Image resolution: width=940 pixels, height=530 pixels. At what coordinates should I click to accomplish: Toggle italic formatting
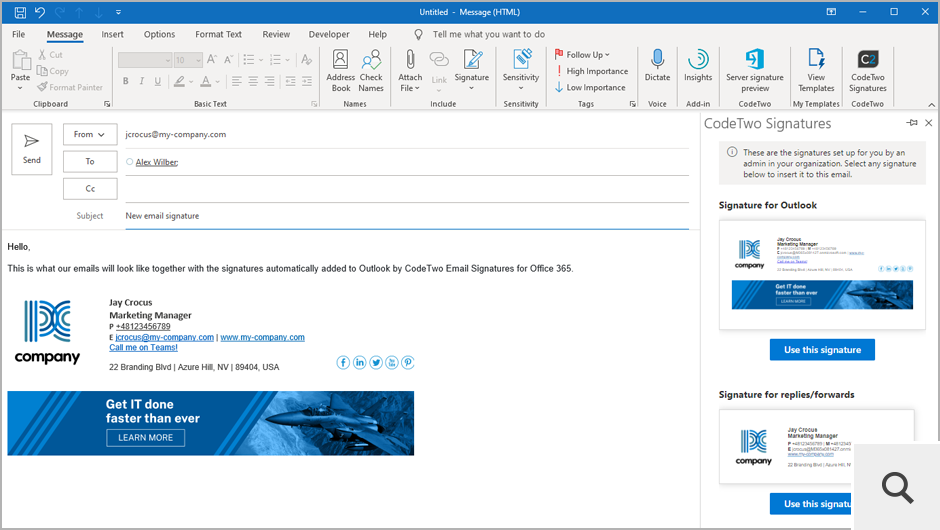tap(141, 81)
